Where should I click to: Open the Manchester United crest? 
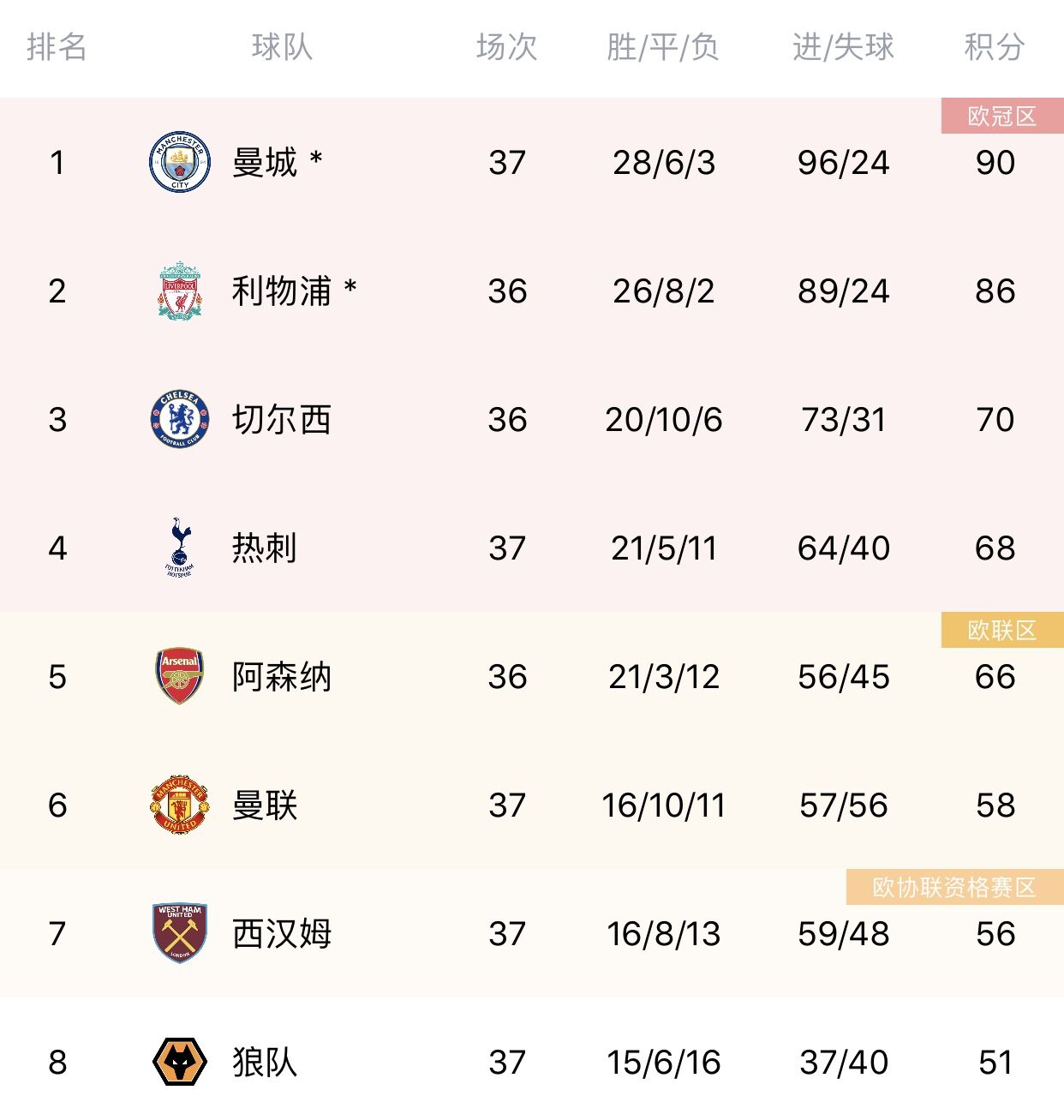coord(179,805)
